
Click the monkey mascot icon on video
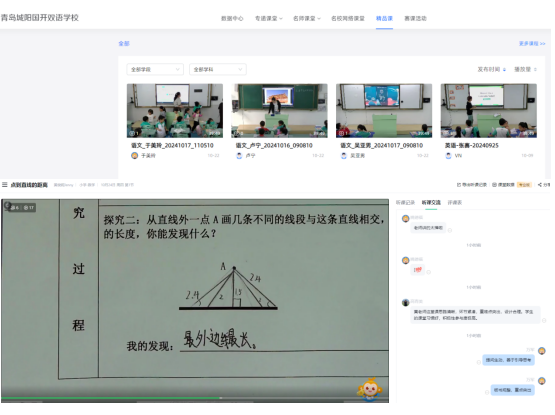(x=370, y=389)
